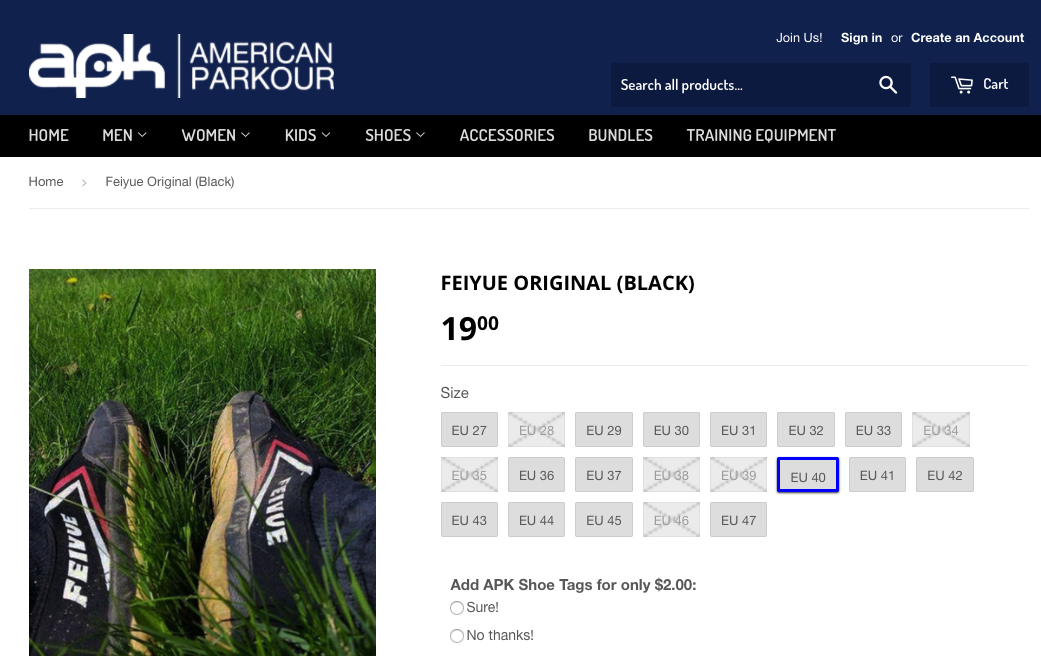This screenshot has width=1041, height=656.
Task: Select the "Sure!" radio button
Action: [x=457, y=608]
